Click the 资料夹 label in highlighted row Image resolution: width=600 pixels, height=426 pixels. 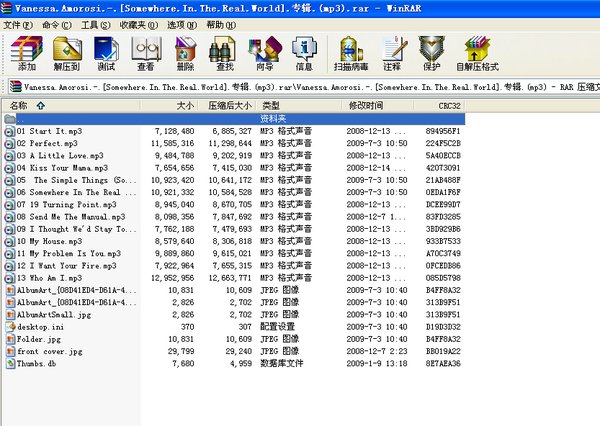tap(273, 119)
